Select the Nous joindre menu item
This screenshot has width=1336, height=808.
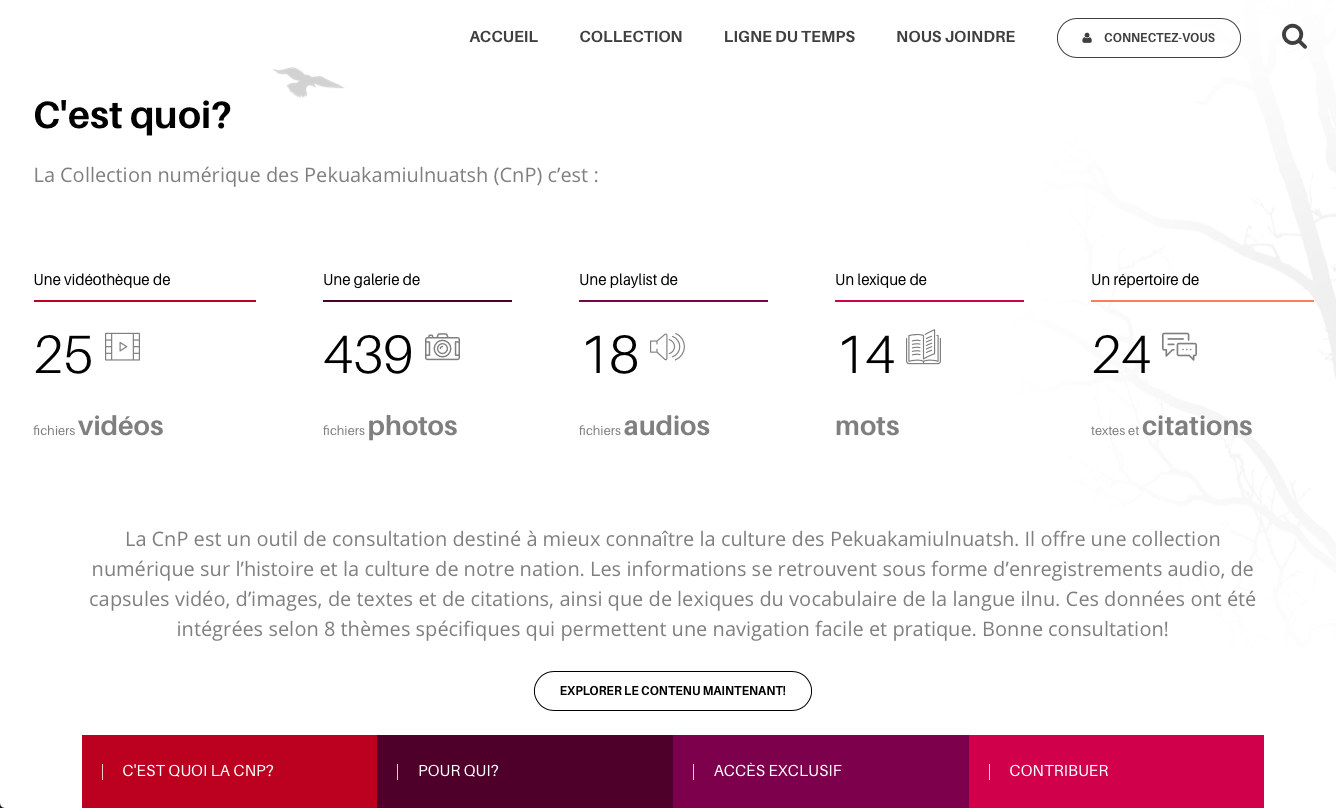click(955, 36)
